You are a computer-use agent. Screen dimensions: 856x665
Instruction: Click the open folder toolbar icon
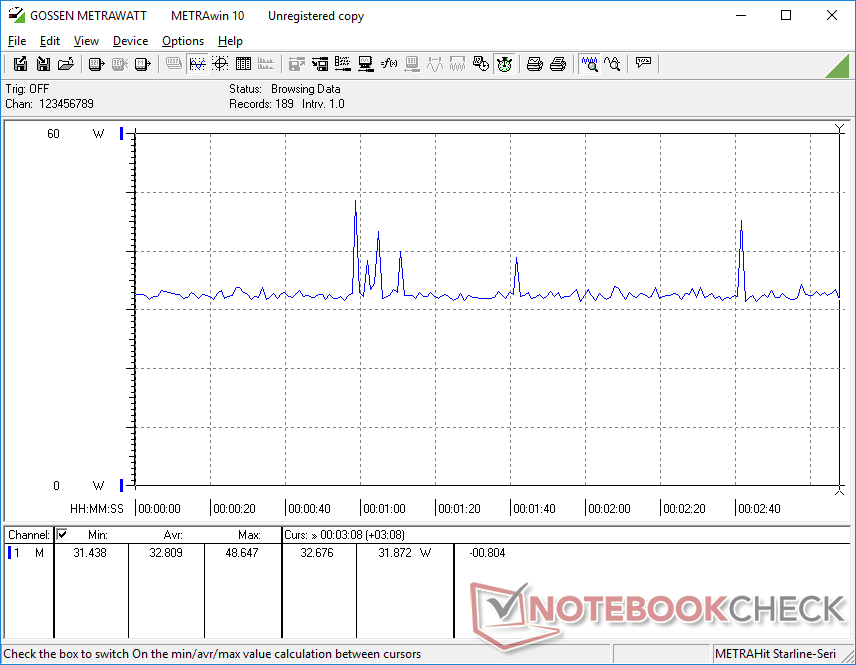point(66,64)
